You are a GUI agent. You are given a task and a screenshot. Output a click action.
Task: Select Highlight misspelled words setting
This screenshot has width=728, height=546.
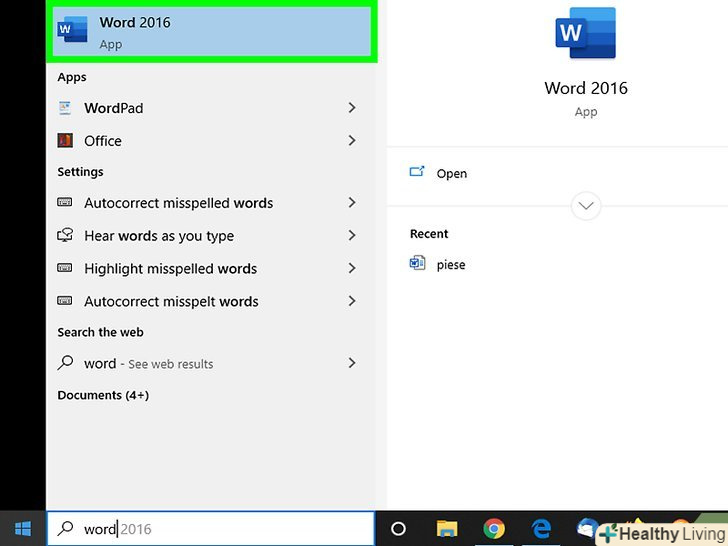pyautogui.click(x=211, y=268)
